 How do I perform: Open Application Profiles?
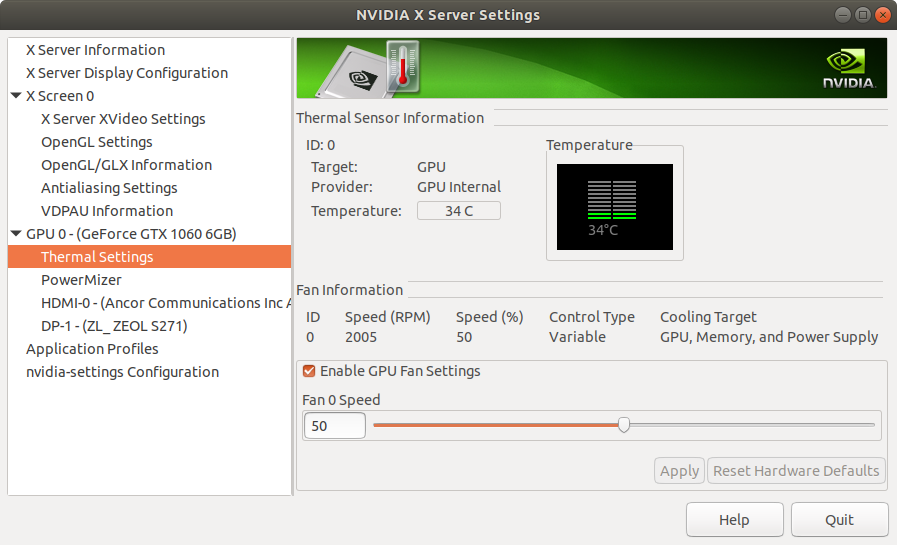[x=92, y=348]
